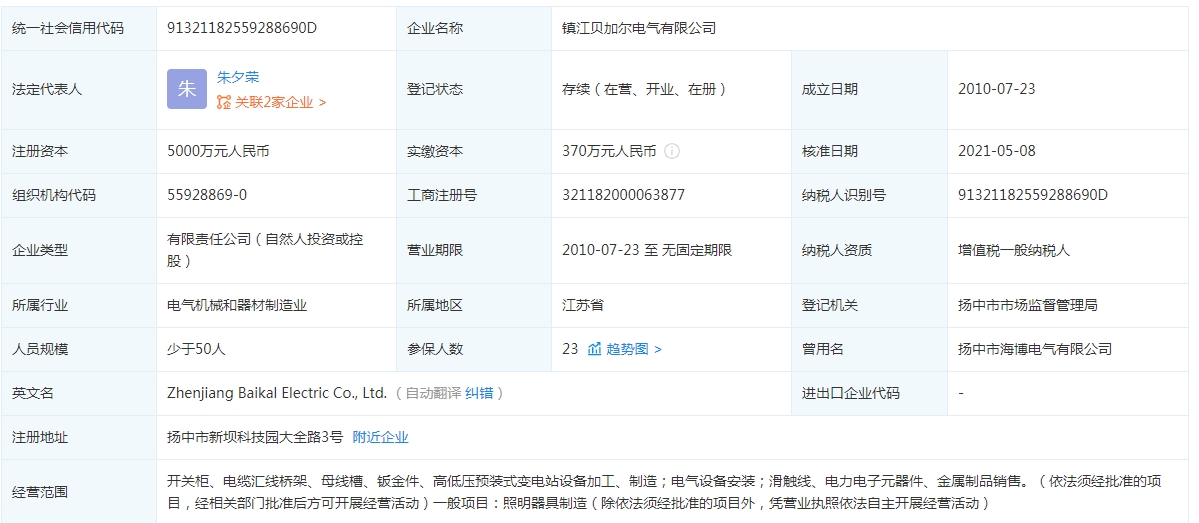Click former name 扬中市海博电气有限公司
This screenshot has height=523, width=1199.
click(x=1034, y=349)
